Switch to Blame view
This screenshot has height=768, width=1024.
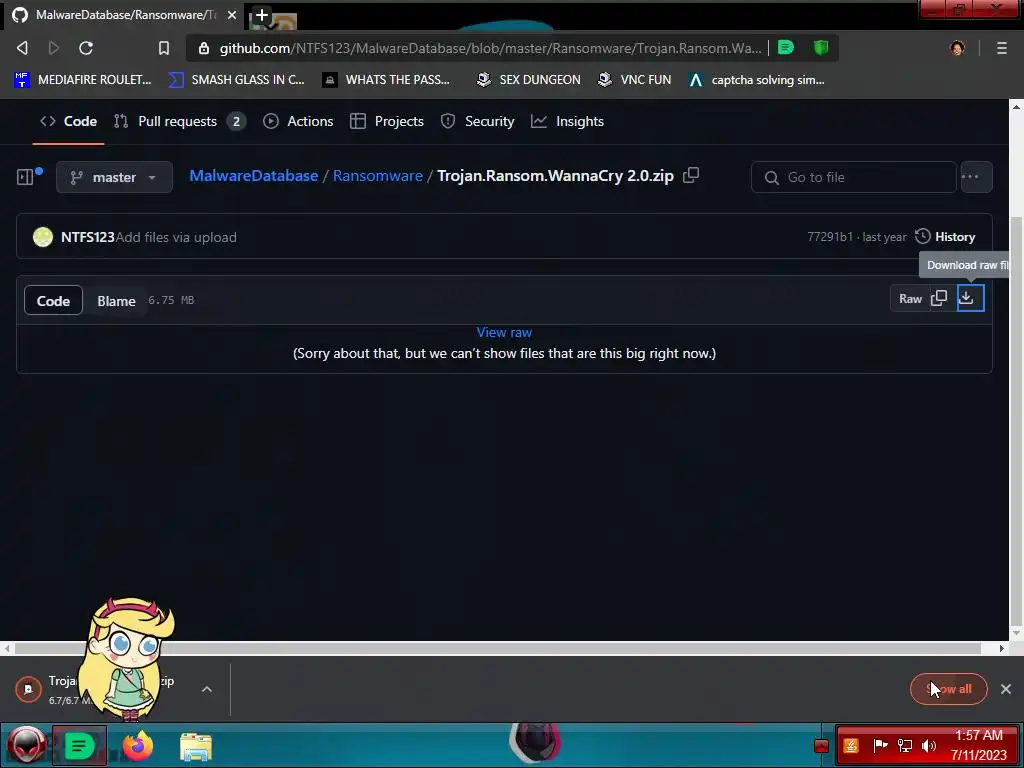coord(116,300)
